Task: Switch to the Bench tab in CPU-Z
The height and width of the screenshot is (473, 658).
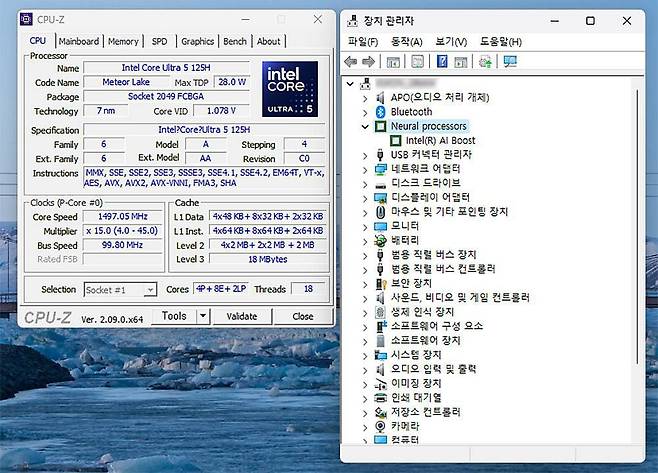Action: (235, 41)
